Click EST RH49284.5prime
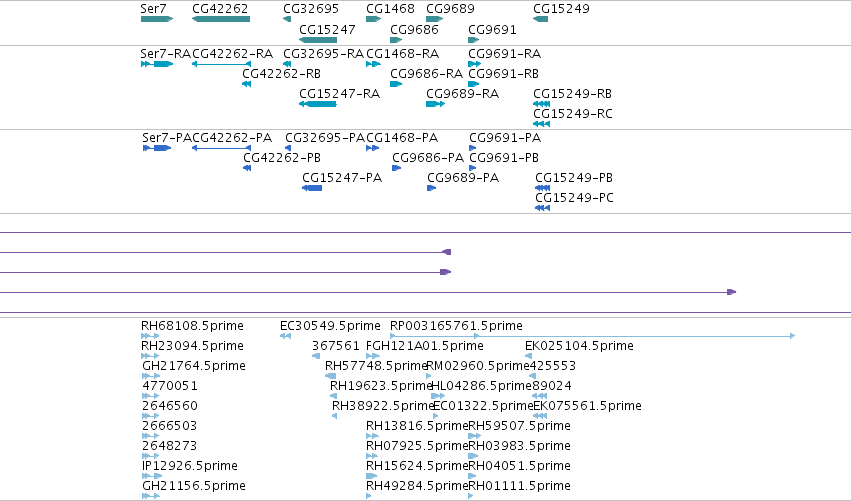The height and width of the screenshot is (501, 851). tap(369, 496)
